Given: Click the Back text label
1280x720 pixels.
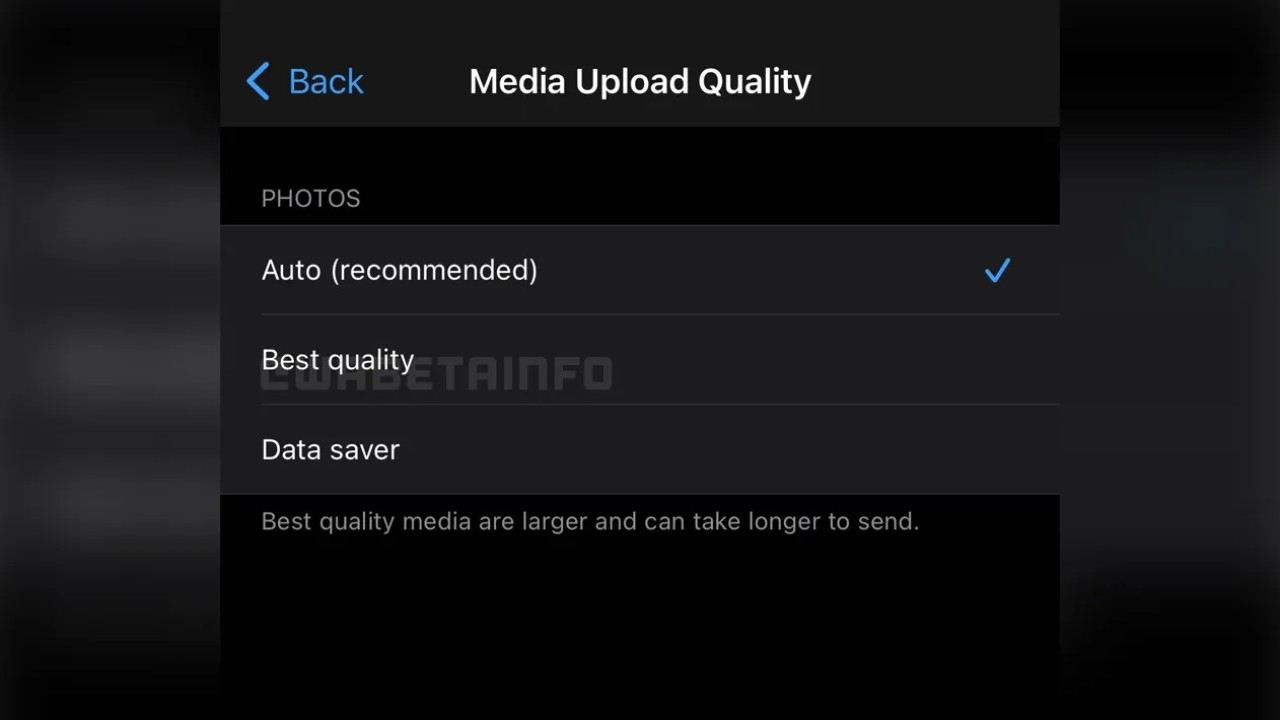Looking at the screenshot, I should click(326, 81).
